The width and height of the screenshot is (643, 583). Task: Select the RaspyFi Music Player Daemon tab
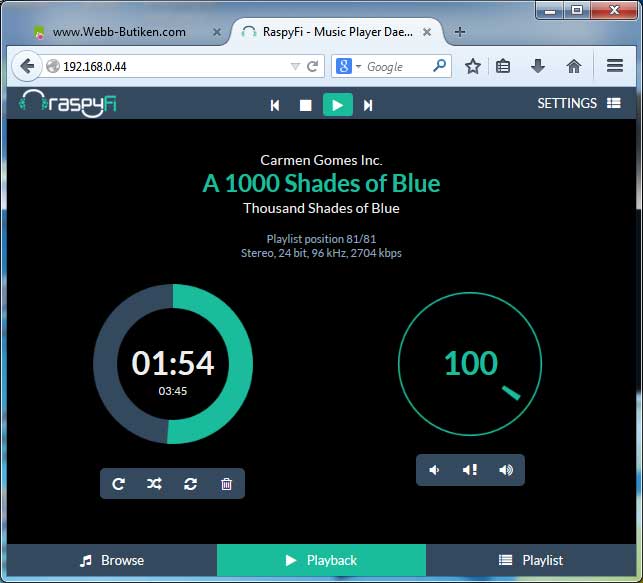[337, 32]
